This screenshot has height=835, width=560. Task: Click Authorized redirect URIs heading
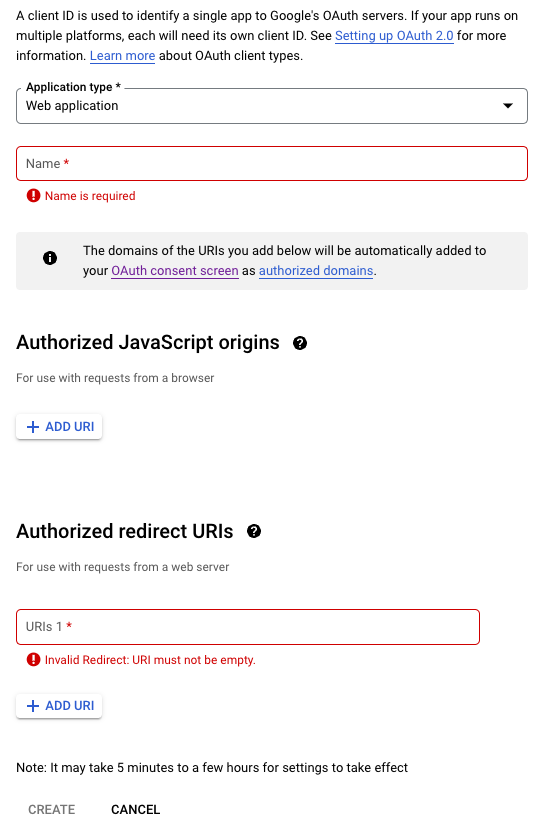coord(125,531)
